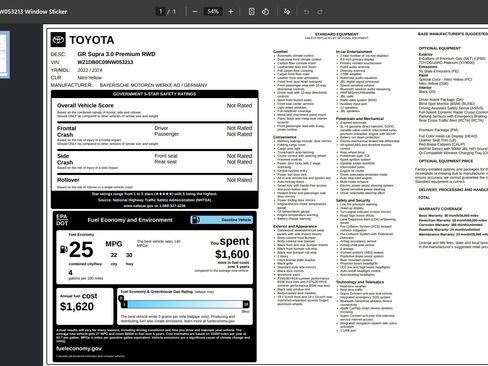Image resolution: width=488 pixels, height=366 pixels.
Task: Click the Convenience section heading
Action: [285, 137]
